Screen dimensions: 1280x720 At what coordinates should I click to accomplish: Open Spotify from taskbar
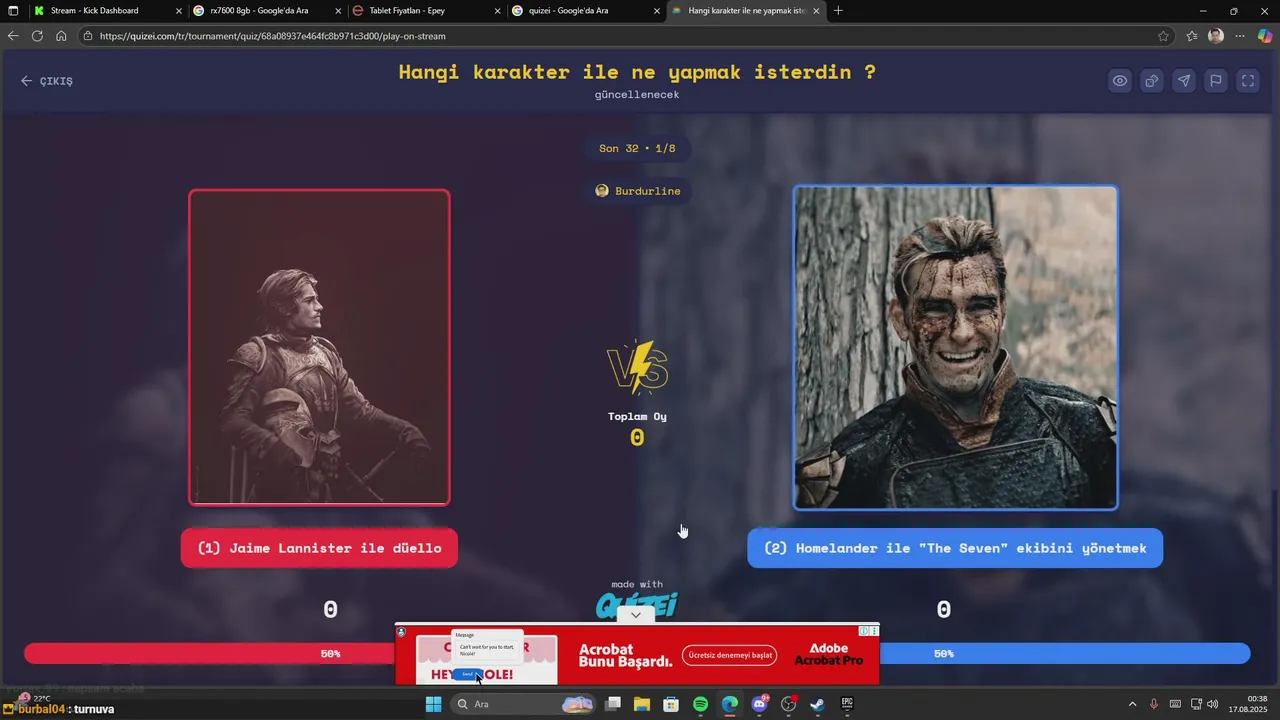coord(700,704)
